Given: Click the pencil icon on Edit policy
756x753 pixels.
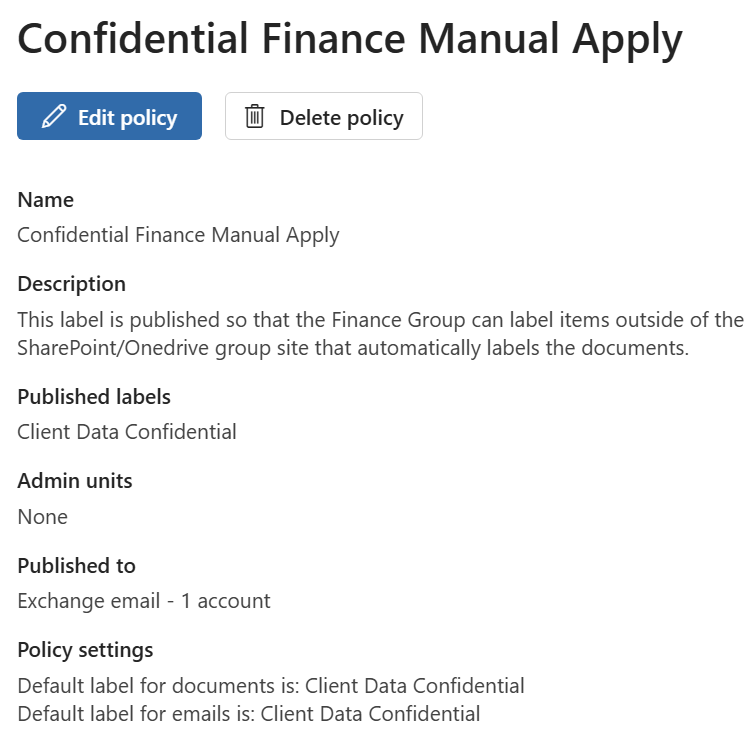Looking at the screenshot, I should point(54,117).
